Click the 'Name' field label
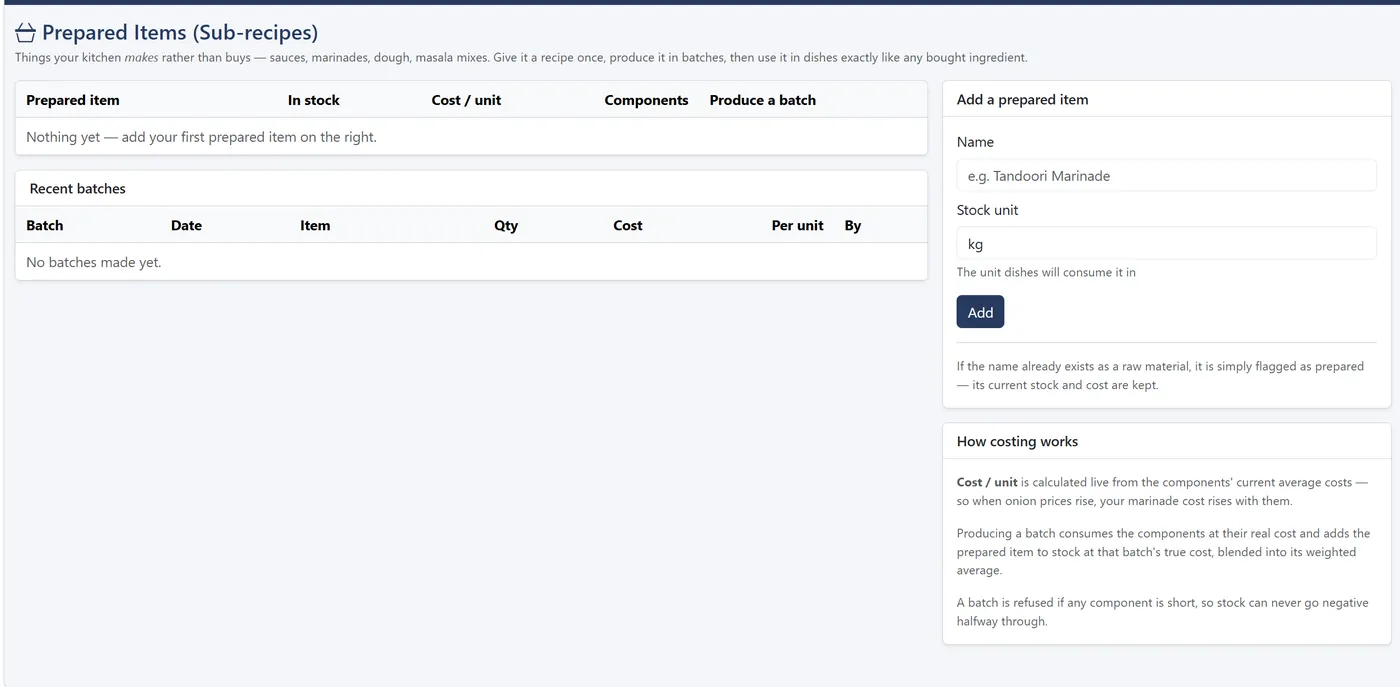The image size is (1400, 687). (x=975, y=142)
